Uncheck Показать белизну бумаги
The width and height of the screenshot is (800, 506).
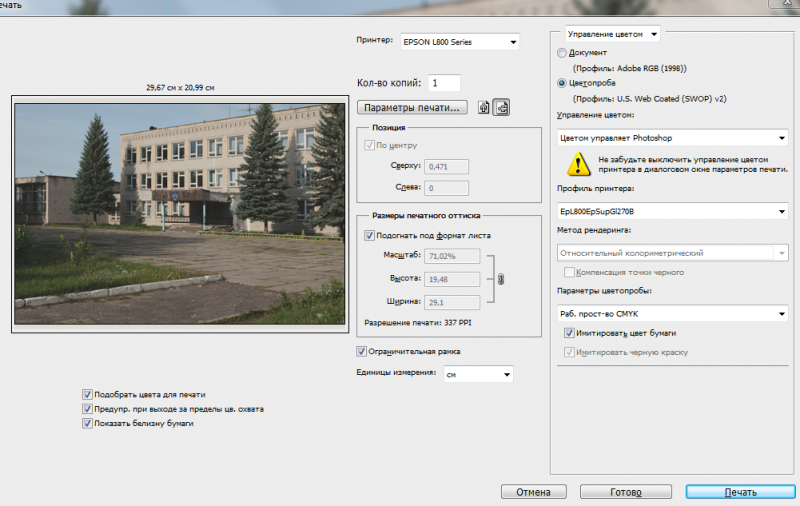click(x=87, y=423)
